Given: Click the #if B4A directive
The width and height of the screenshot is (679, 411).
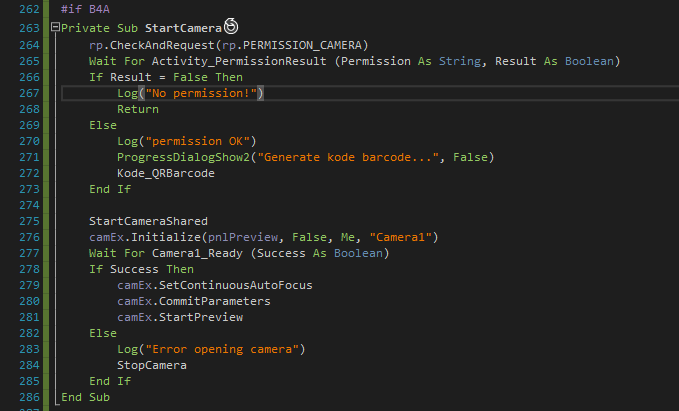Looking at the screenshot, I should coord(79,9).
